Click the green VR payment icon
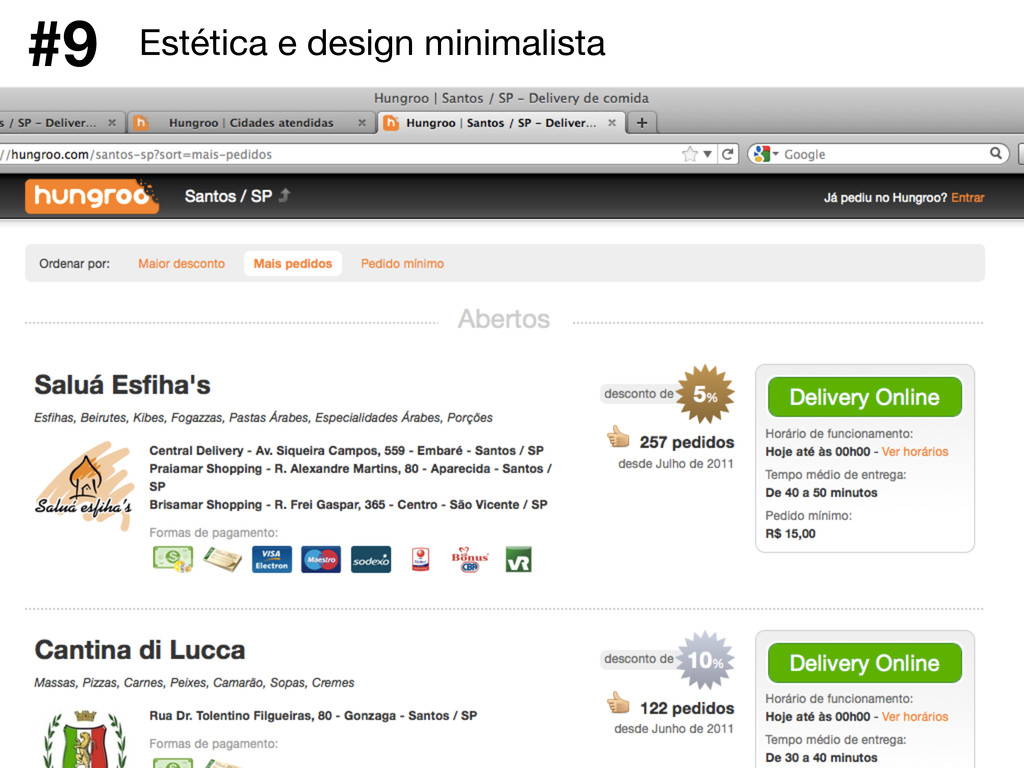 click(x=519, y=560)
